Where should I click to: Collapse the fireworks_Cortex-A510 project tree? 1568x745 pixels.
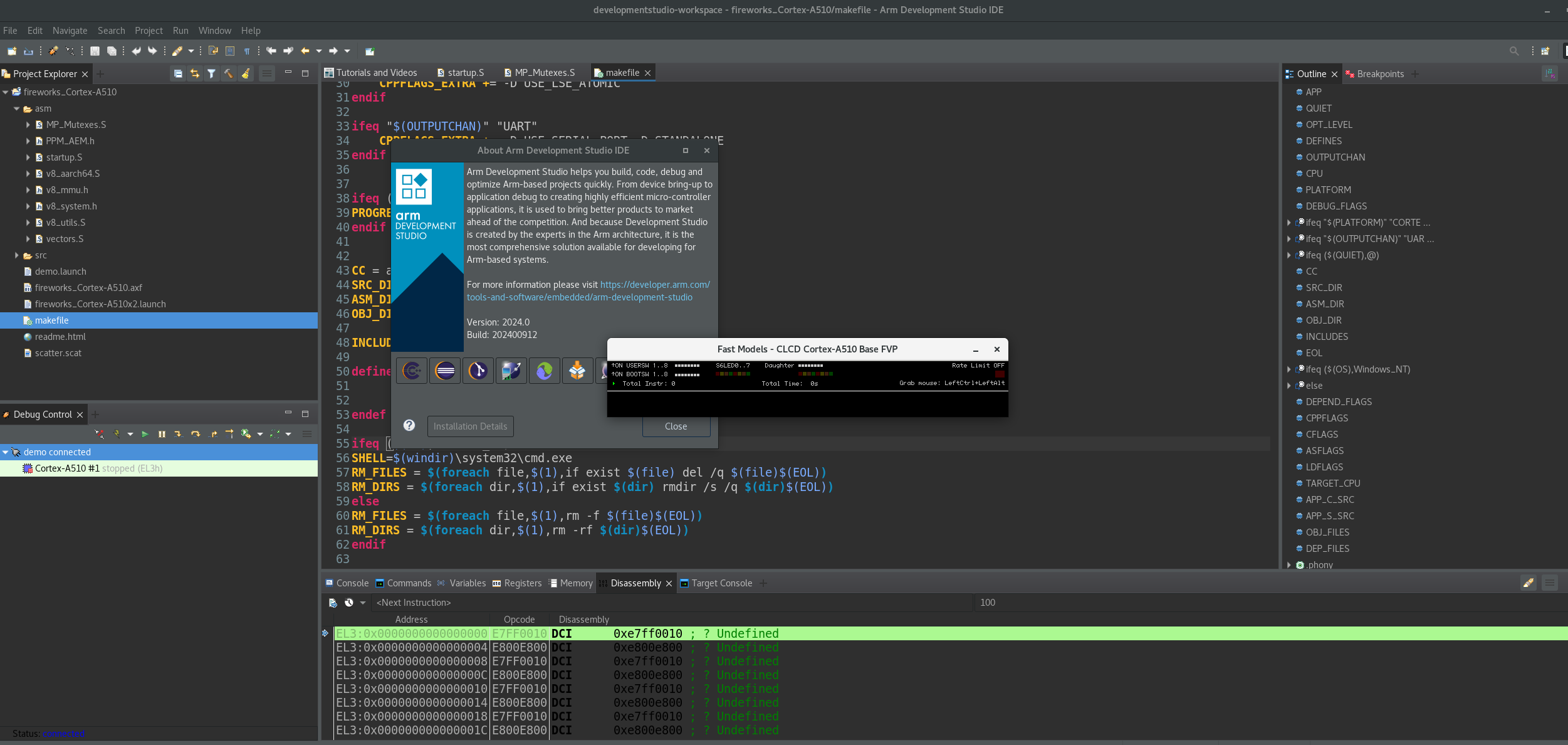(x=6, y=92)
